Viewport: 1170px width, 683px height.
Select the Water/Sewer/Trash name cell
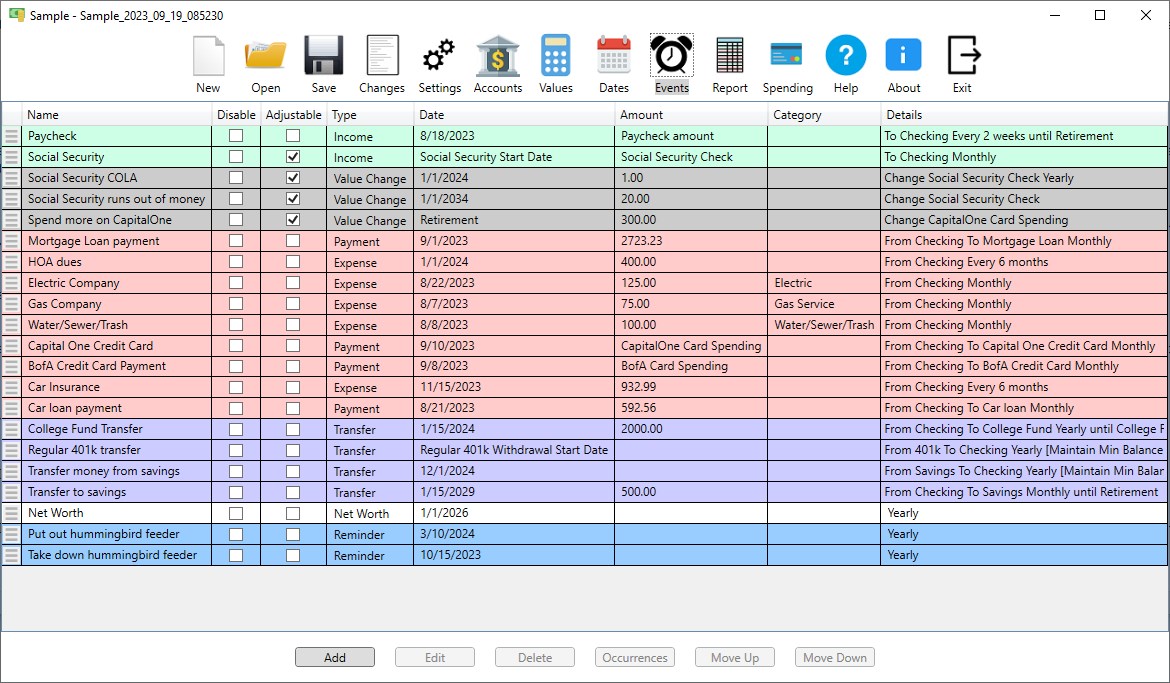[x=116, y=325]
